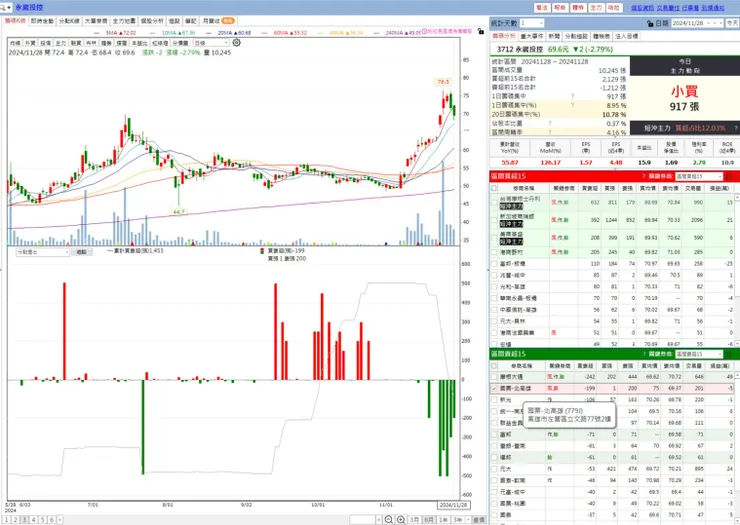740x525 pixels.
Task: Click the next page arrow after page 6
Action: (59, 519)
